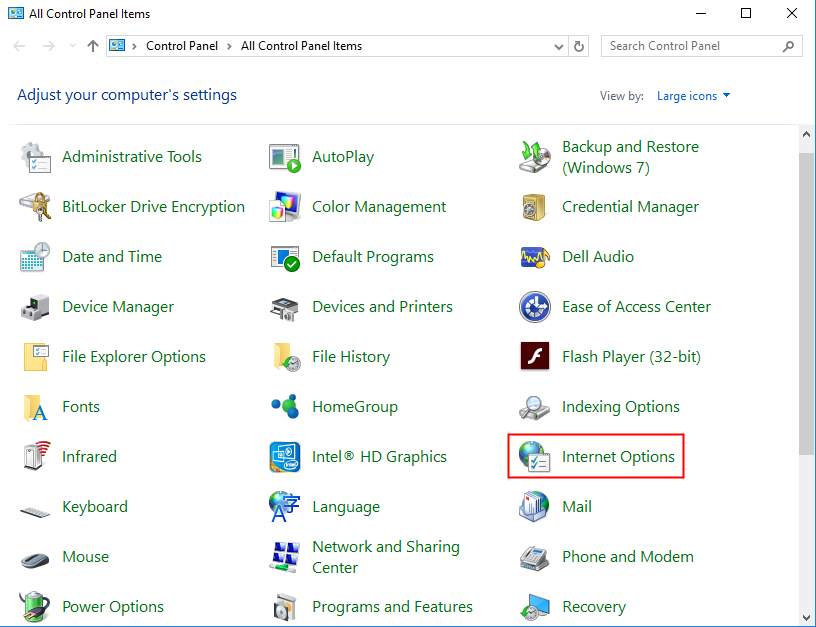Click the BitLocker Drive Encryption icon
Screen dimensions: 816x627
[x=35, y=207]
